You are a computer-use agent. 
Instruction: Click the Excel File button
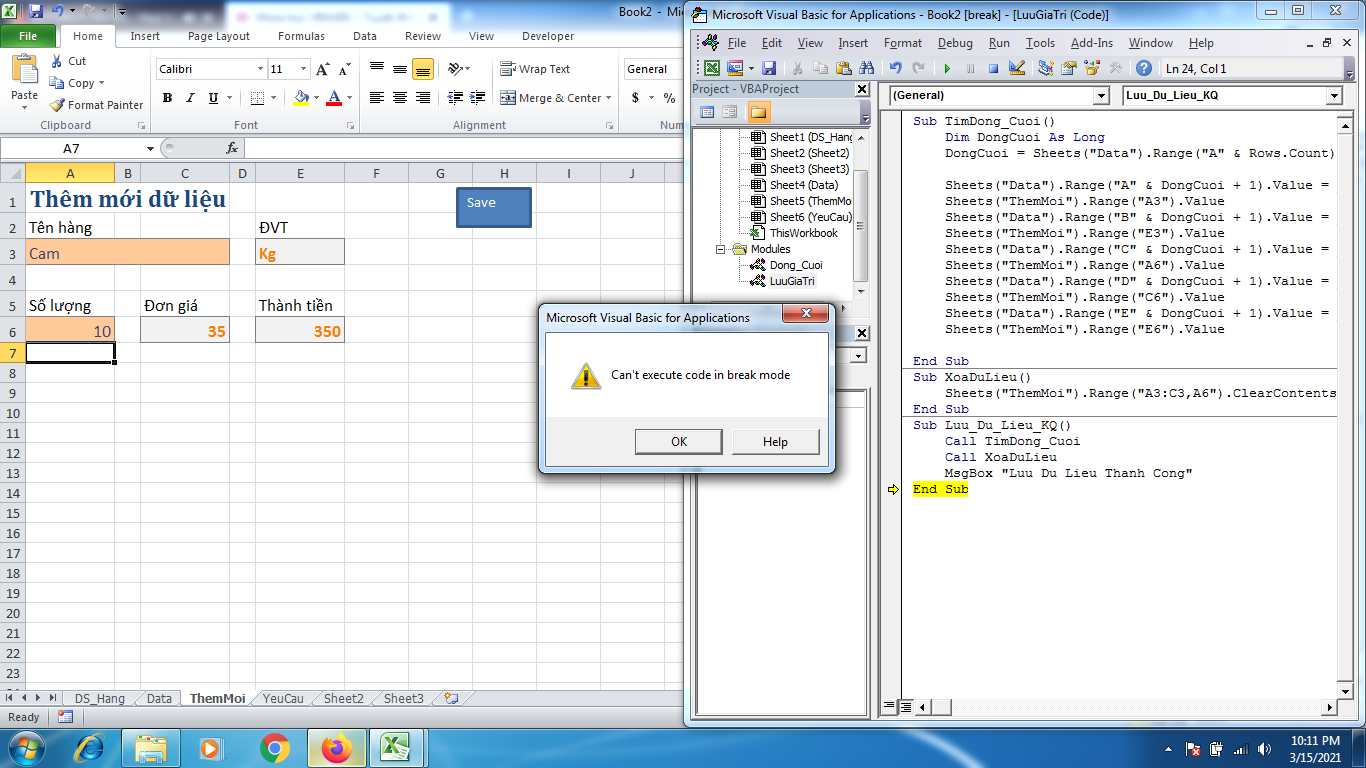(x=28, y=36)
